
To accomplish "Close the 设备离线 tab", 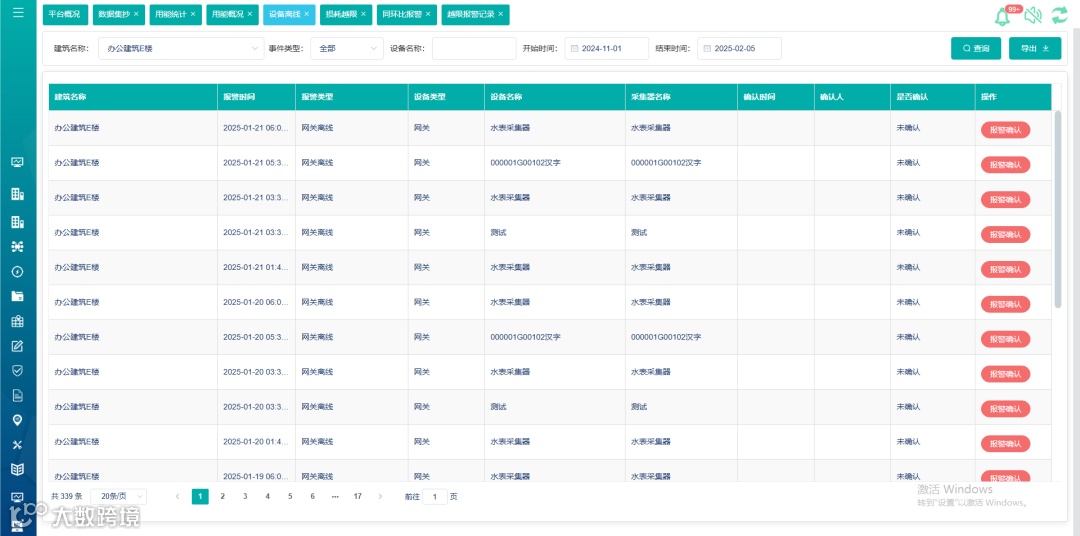I will click(x=307, y=14).
